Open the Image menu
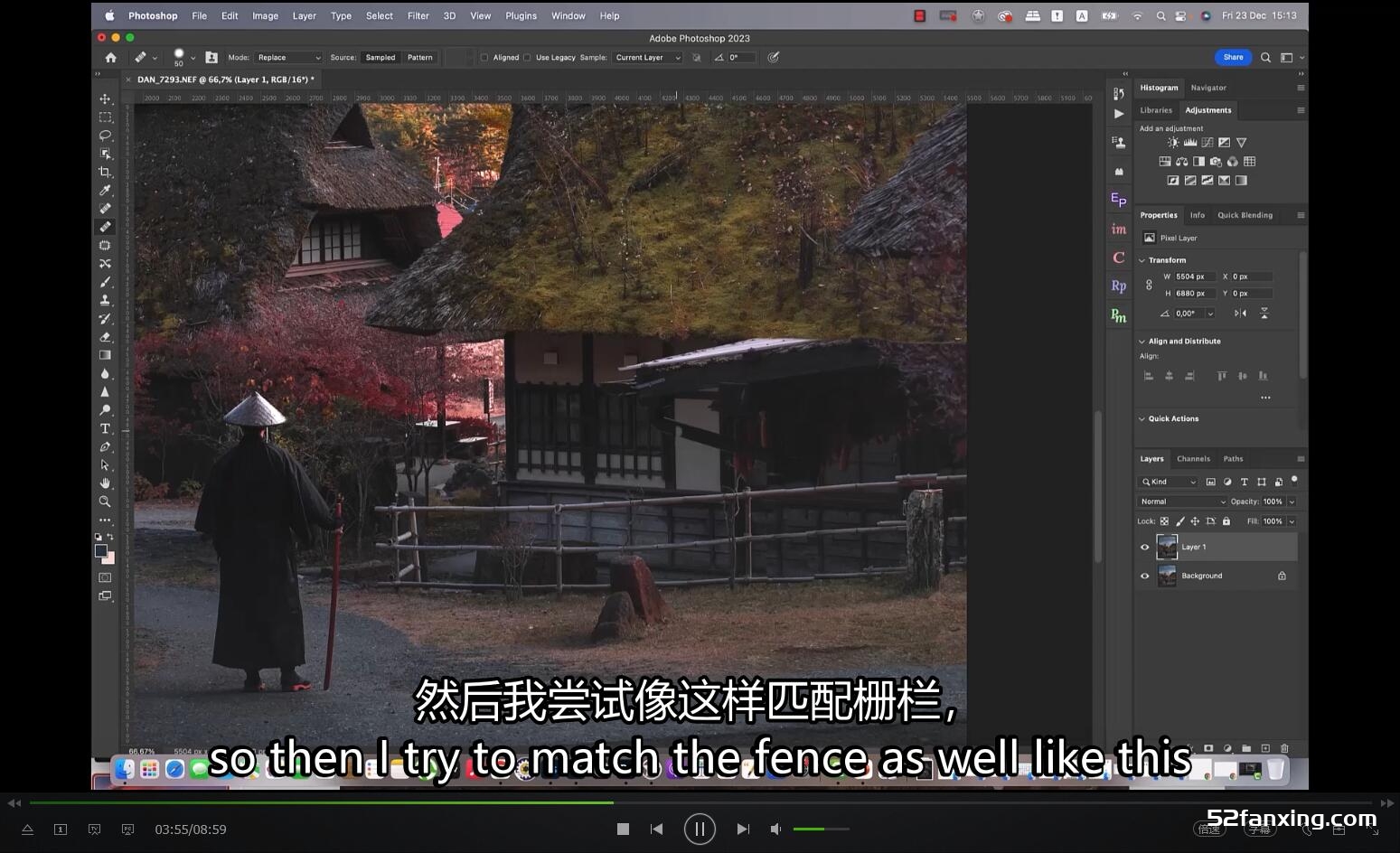The width and height of the screenshot is (1400, 853). [265, 15]
